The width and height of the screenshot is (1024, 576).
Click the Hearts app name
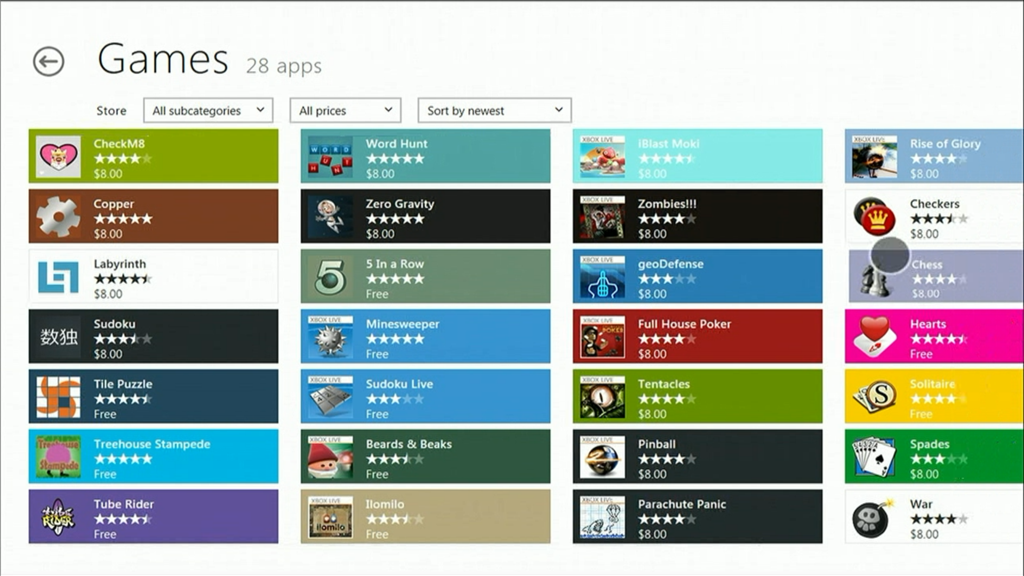tap(928, 324)
